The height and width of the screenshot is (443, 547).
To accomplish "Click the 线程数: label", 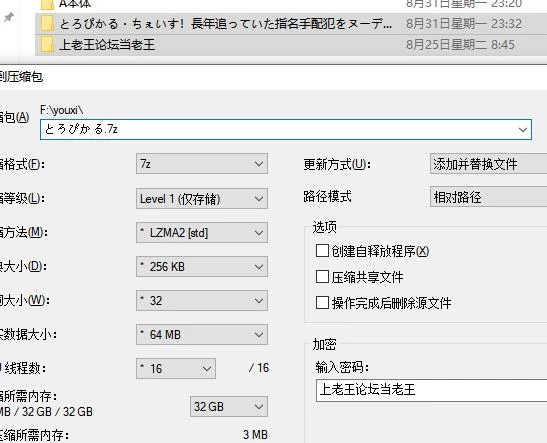I will pyautogui.click(x=25, y=368).
